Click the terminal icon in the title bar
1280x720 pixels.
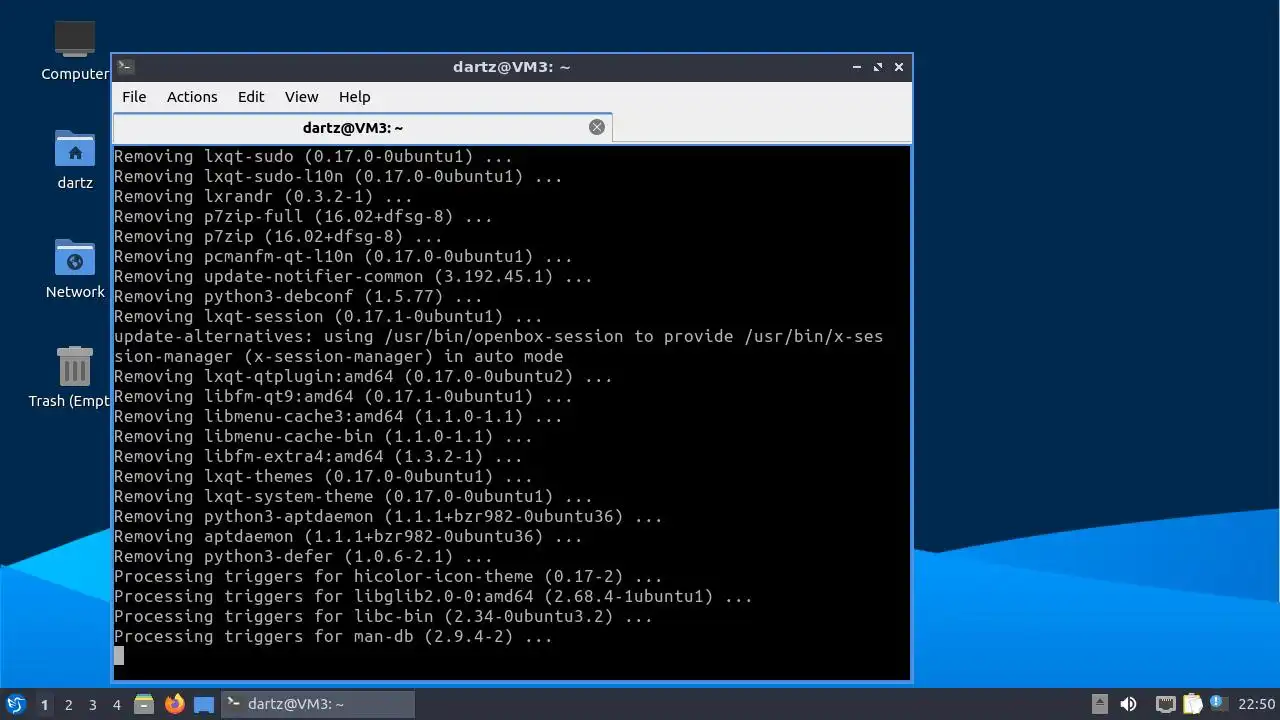pos(125,67)
